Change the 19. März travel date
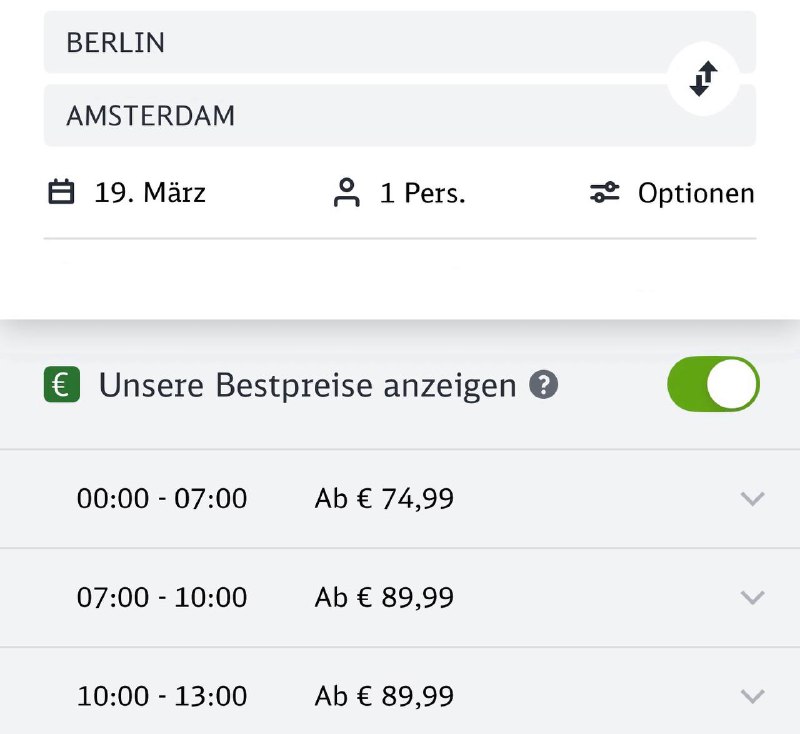The height and width of the screenshot is (734, 800). (x=150, y=192)
